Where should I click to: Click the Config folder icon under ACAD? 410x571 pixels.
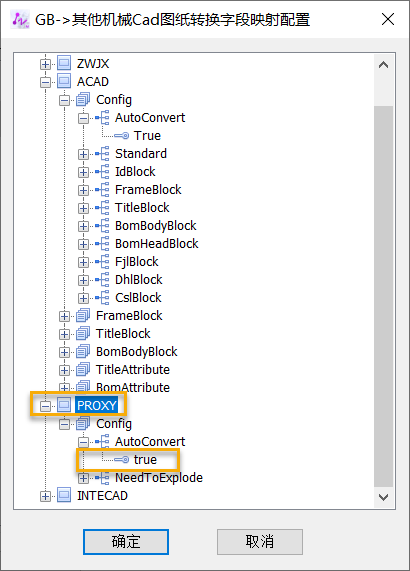coord(83,99)
